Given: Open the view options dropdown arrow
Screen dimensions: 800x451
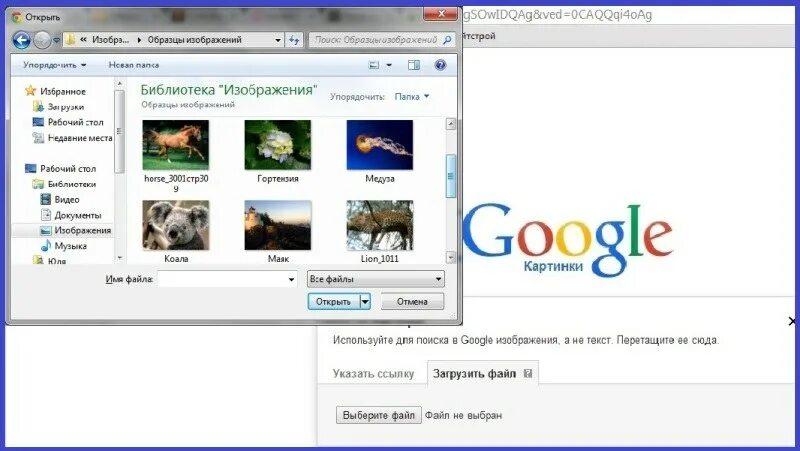Looking at the screenshot, I should pos(389,65).
